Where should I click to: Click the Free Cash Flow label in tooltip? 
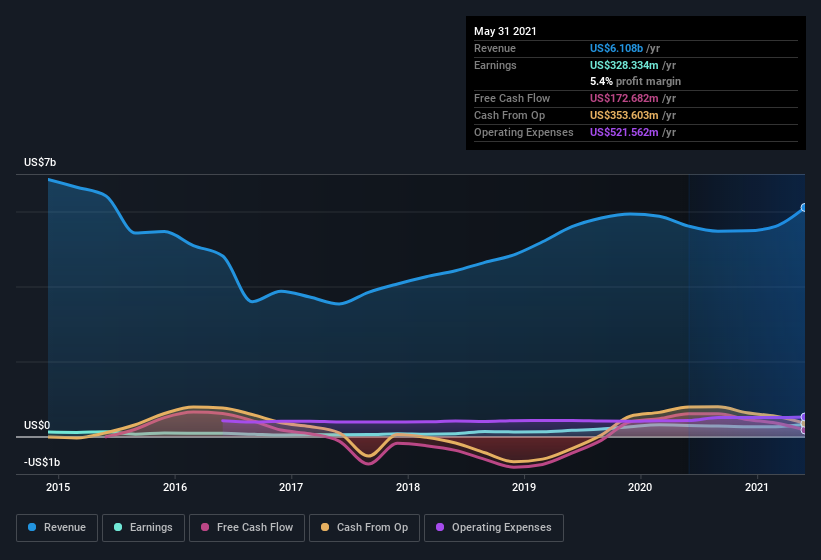[512, 98]
